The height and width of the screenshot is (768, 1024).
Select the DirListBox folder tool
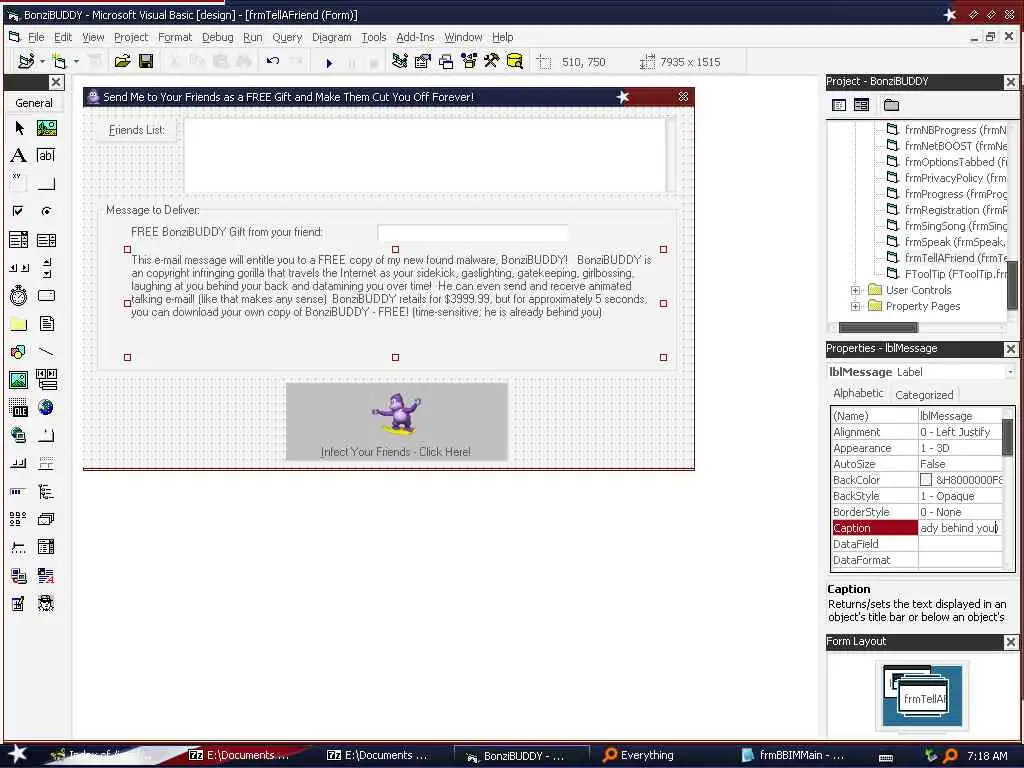pos(19,324)
